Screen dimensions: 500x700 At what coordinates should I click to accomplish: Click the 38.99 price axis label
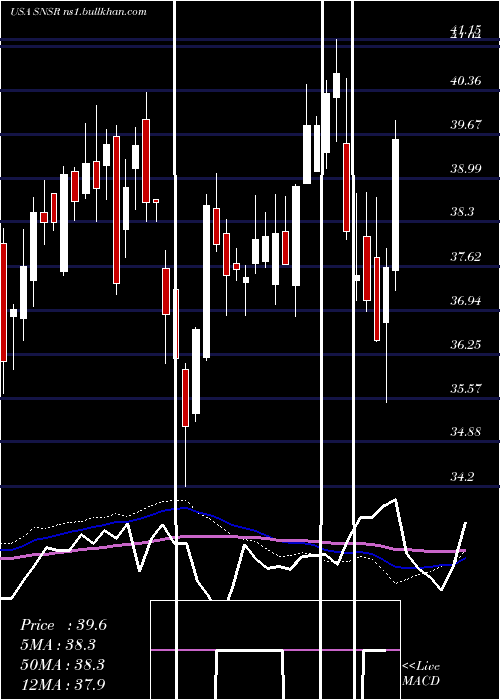pos(466,168)
